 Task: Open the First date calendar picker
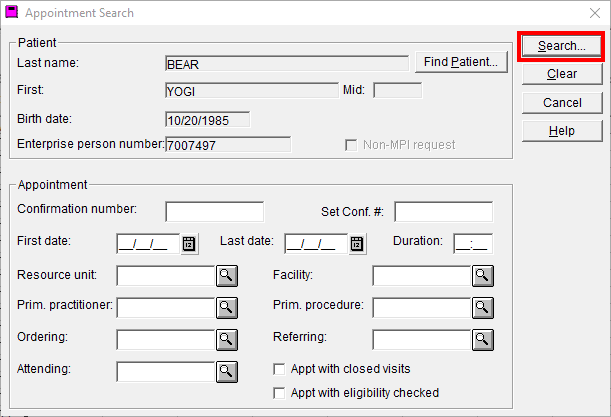[x=189, y=244]
